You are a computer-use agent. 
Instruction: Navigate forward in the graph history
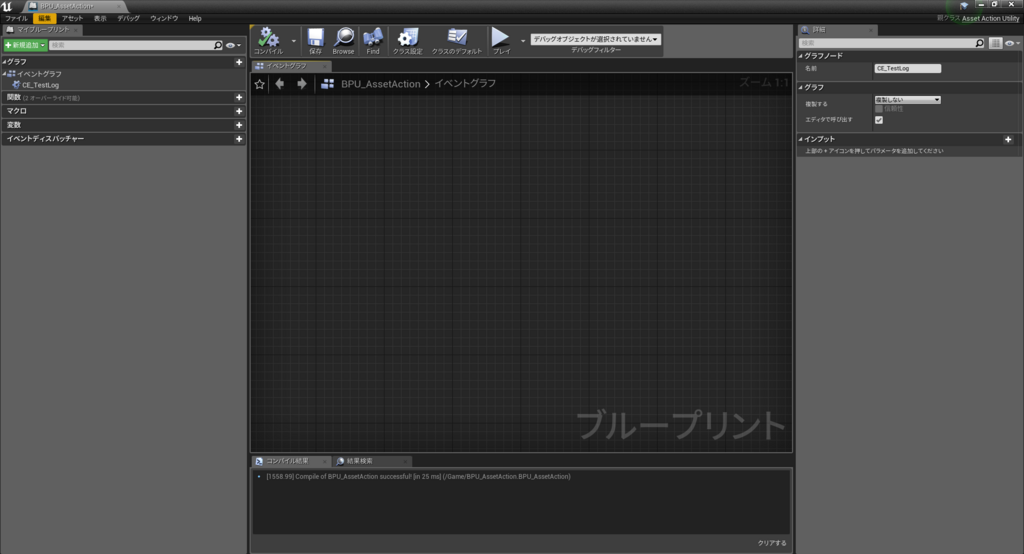[302, 84]
